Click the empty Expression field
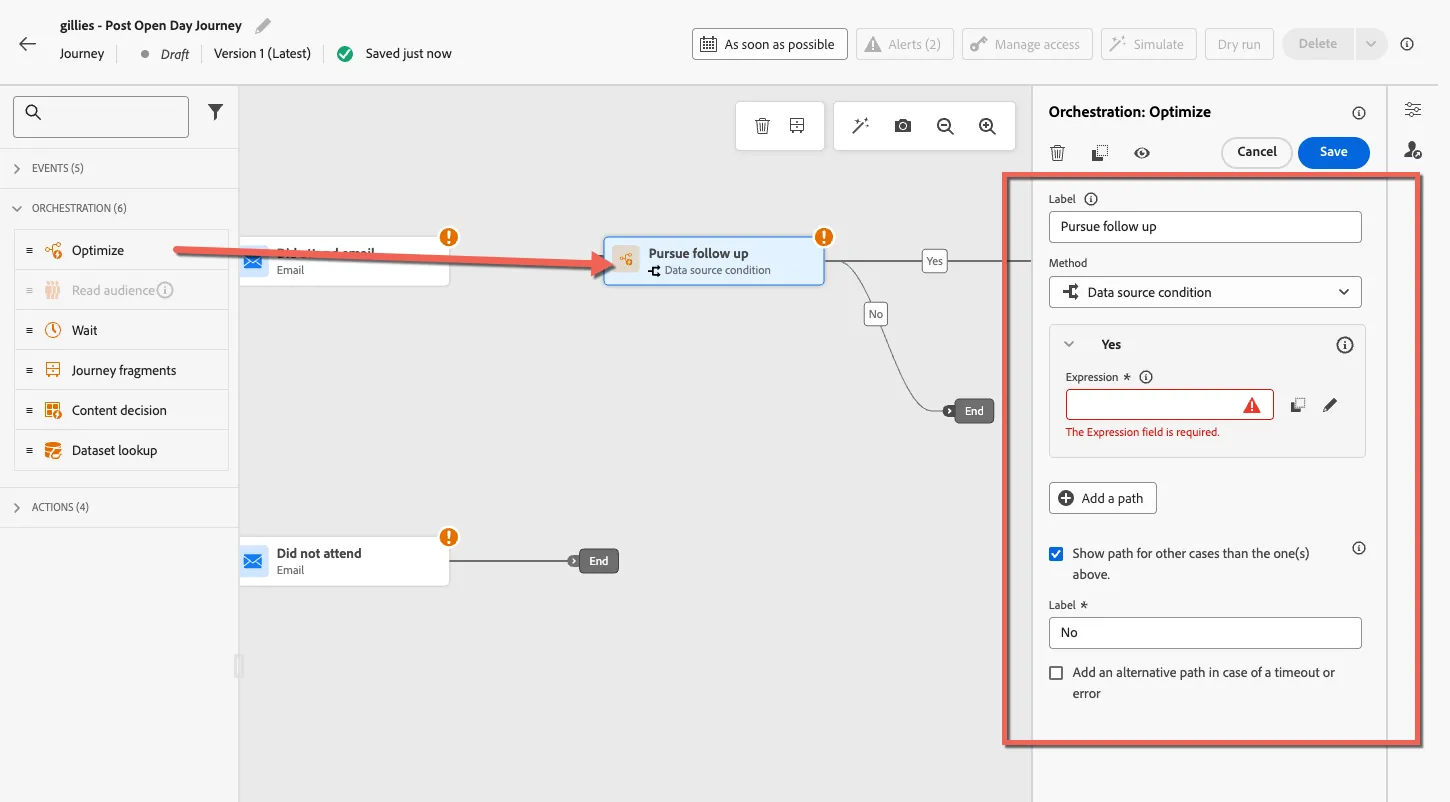 pyautogui.click(x=1170, y=405)
